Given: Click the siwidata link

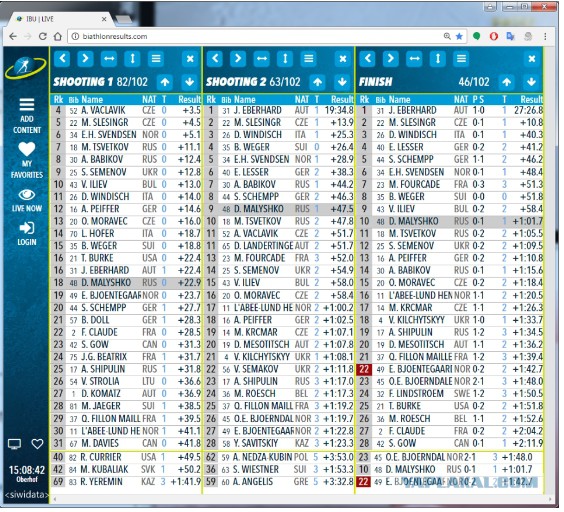Looking at the screenshot, I should (x=26, y=494).
